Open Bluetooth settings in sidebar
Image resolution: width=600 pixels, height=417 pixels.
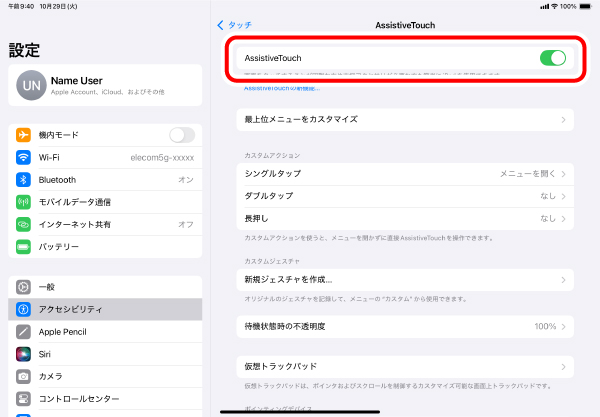[x=105, y=180]
